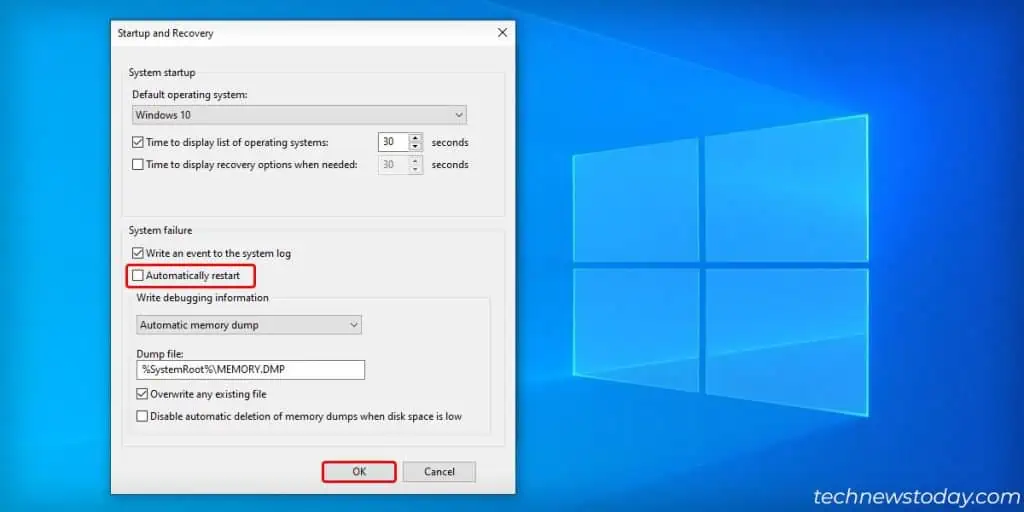Click the Dump file path field
The height and width of the screenshot is (512, 1024).
click(251, 370)
